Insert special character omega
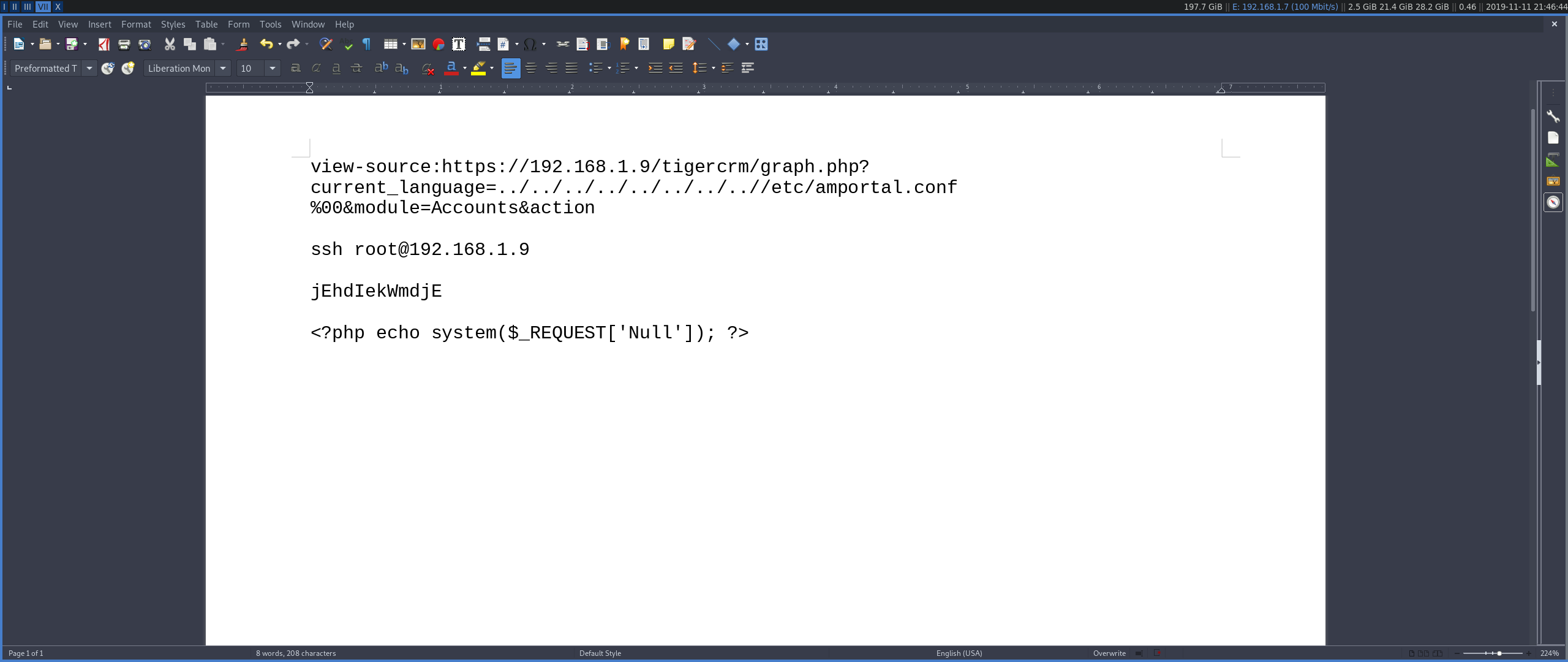 (x=530, y=44)
